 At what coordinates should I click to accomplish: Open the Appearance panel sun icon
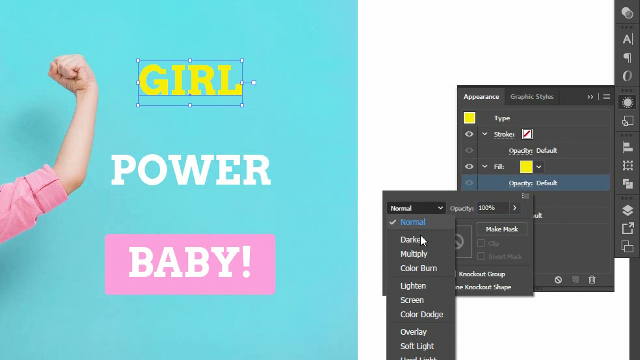(x=627, y=102)
